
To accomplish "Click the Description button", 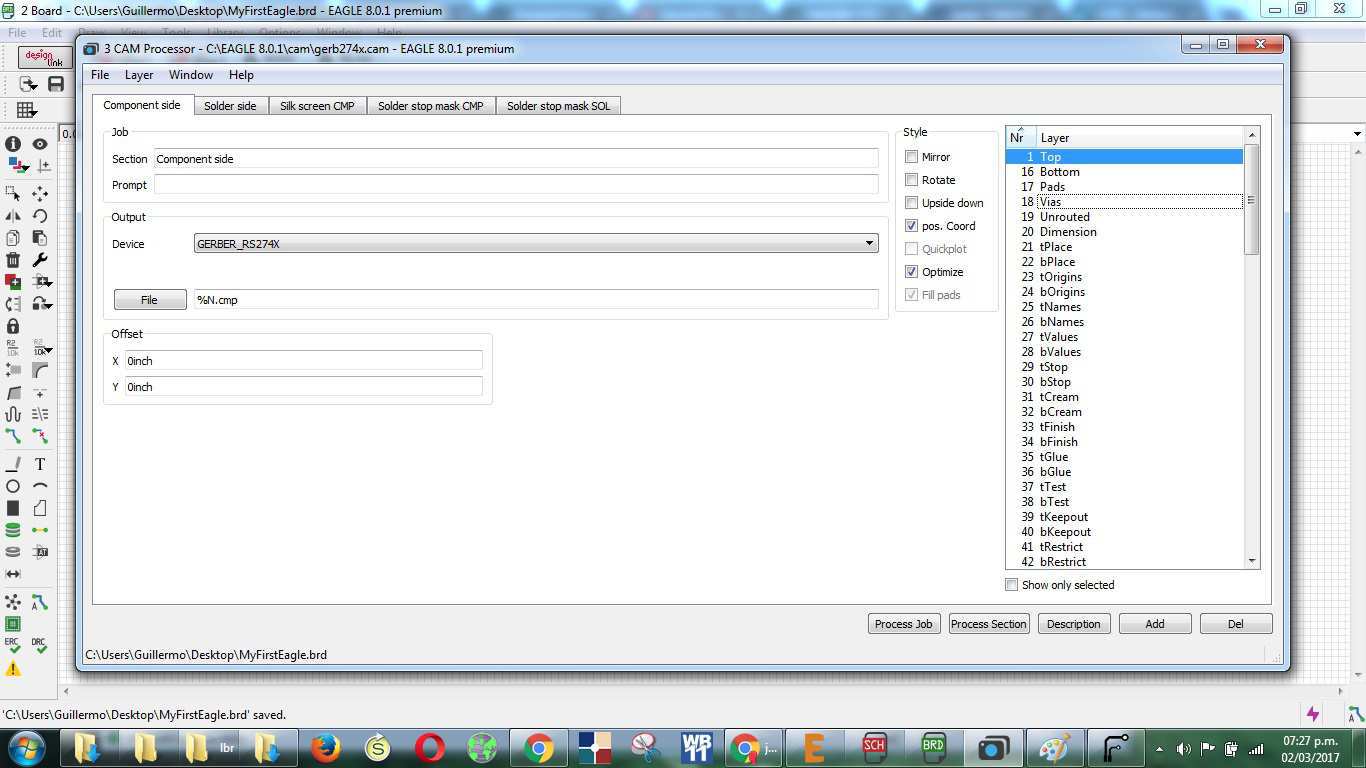I will tap(1073, 624).
